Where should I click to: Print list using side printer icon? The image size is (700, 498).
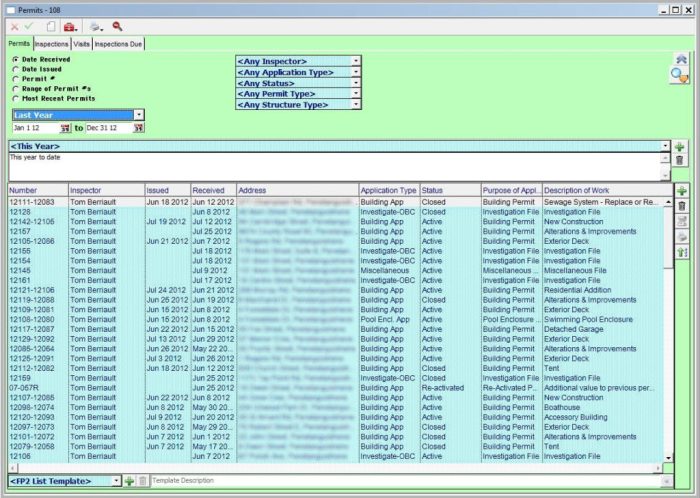coord(682,237)
